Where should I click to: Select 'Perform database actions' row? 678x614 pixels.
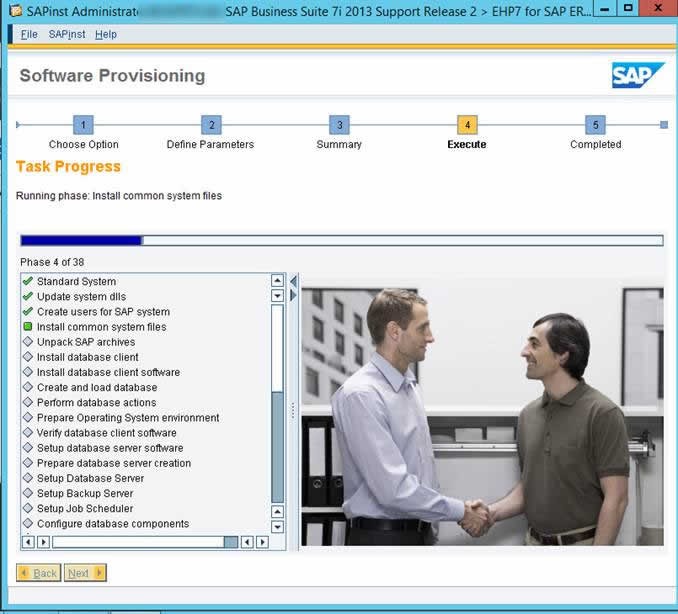(x=145, y=403)
